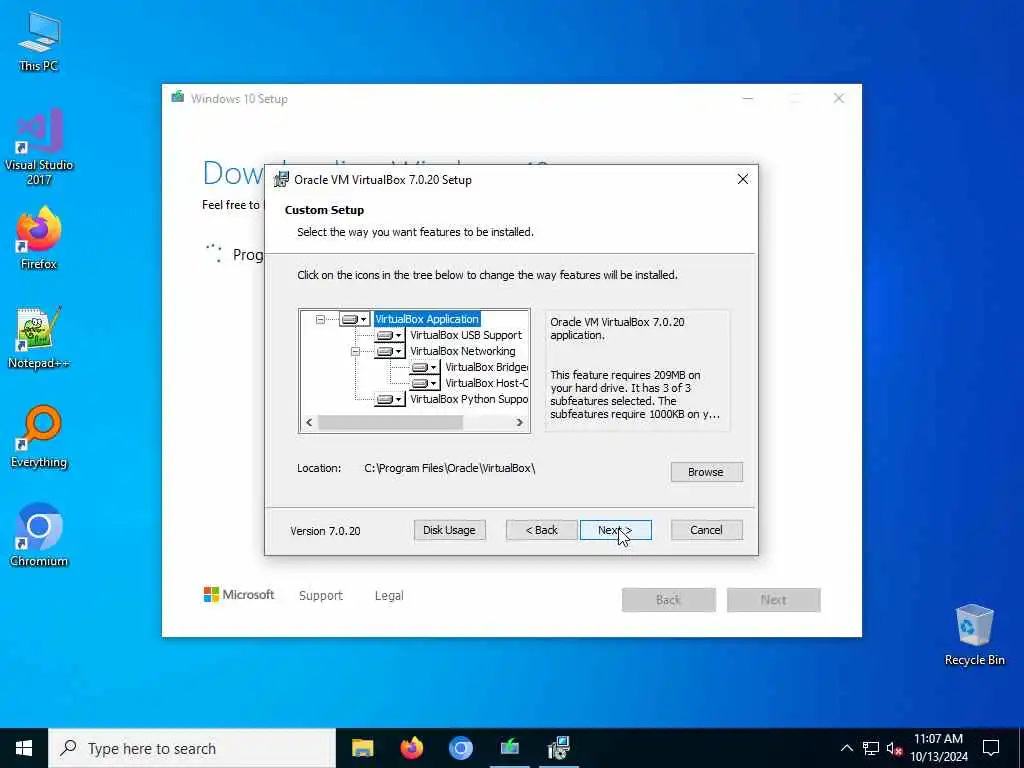Open the taskbar clock and date
Viewport: 1024px width, 768px height.
(938, 748)
